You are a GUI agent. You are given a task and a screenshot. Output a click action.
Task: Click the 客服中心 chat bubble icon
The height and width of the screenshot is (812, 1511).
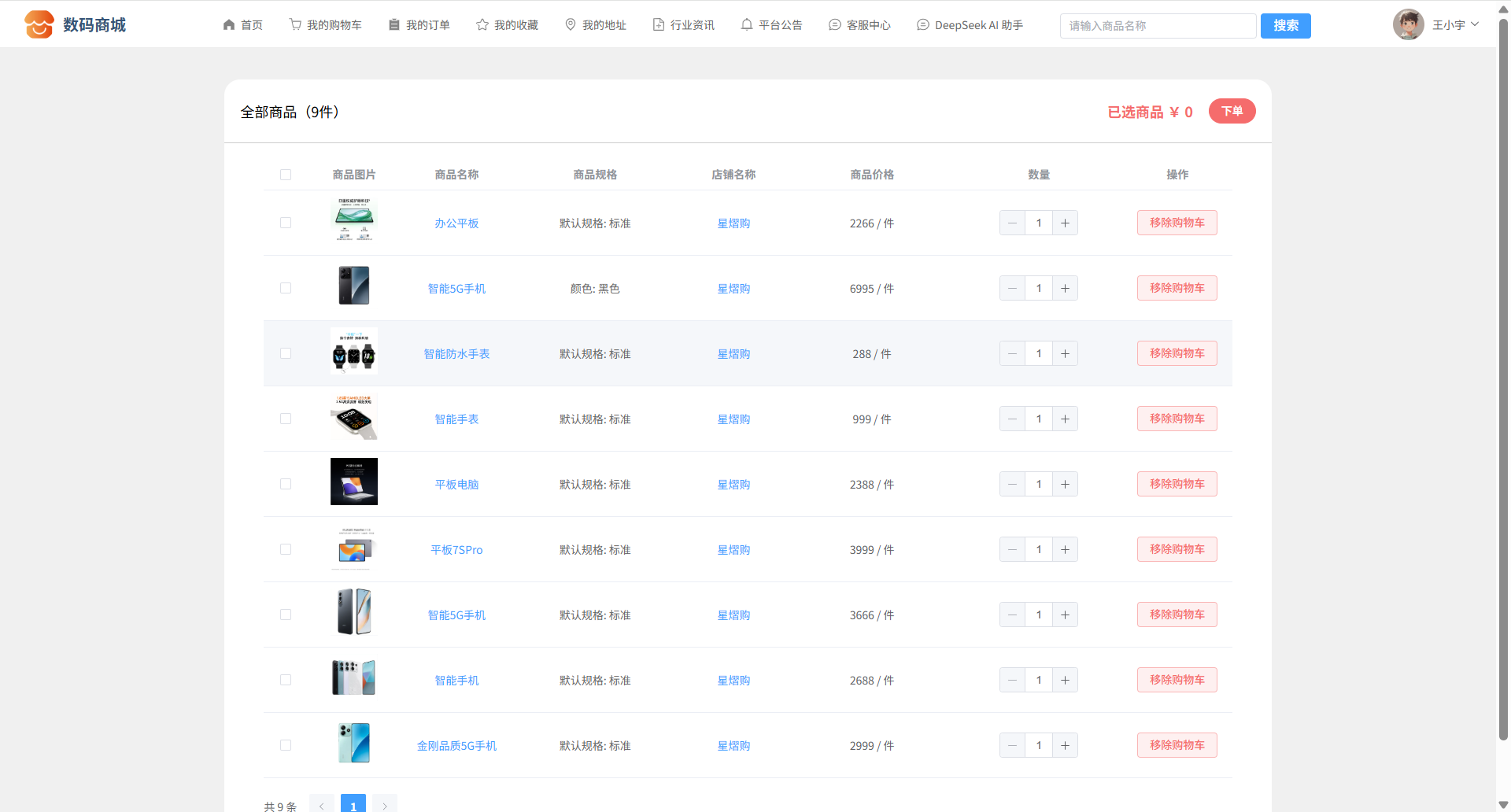[835, 25]
